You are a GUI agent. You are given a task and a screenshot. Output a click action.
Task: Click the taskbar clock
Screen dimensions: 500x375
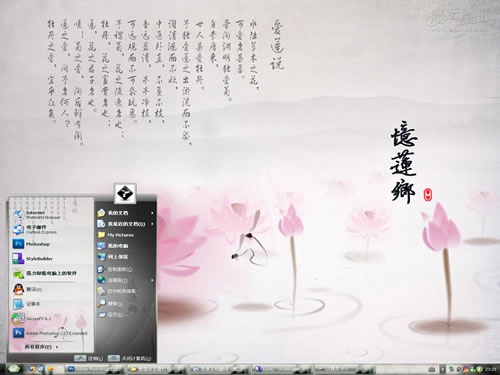(x=490, y=369)
